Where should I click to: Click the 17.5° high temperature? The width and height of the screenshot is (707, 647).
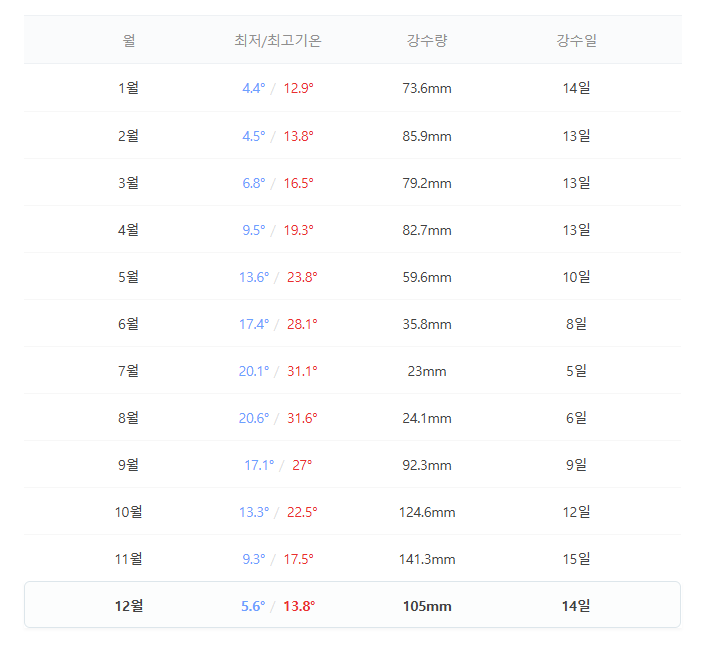point(298,559)
